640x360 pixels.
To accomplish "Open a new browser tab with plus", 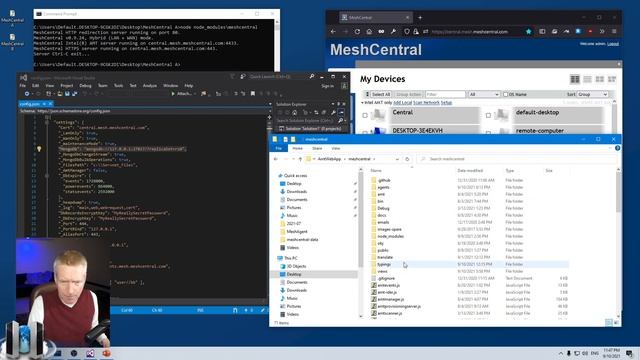I will point(420,18).
